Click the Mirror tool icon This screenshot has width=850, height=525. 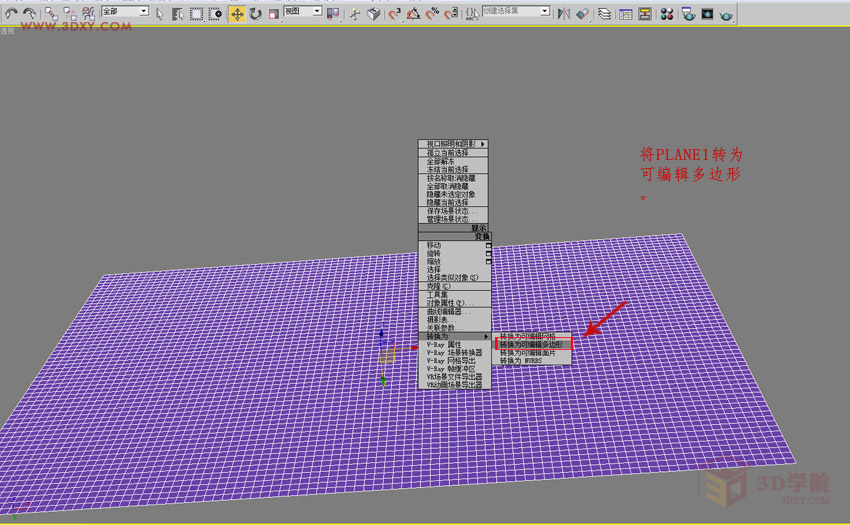(564, 14)
